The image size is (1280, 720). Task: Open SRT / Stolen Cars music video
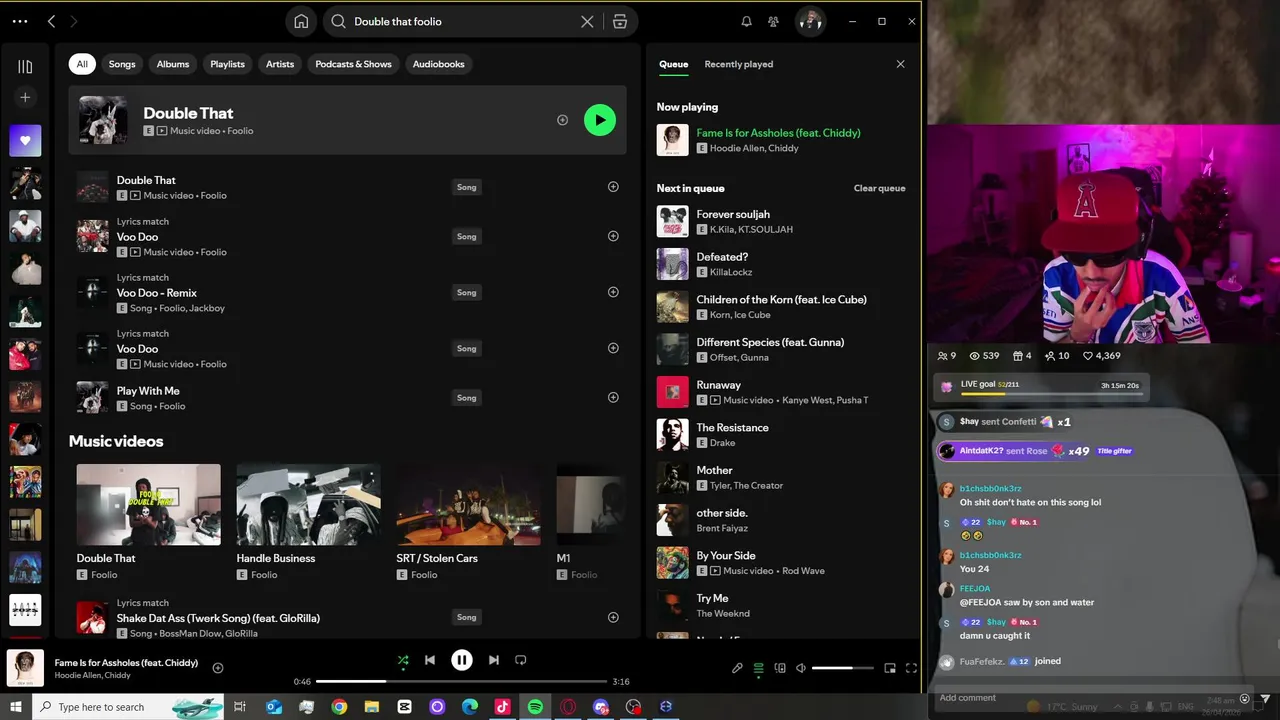[468, 523]
